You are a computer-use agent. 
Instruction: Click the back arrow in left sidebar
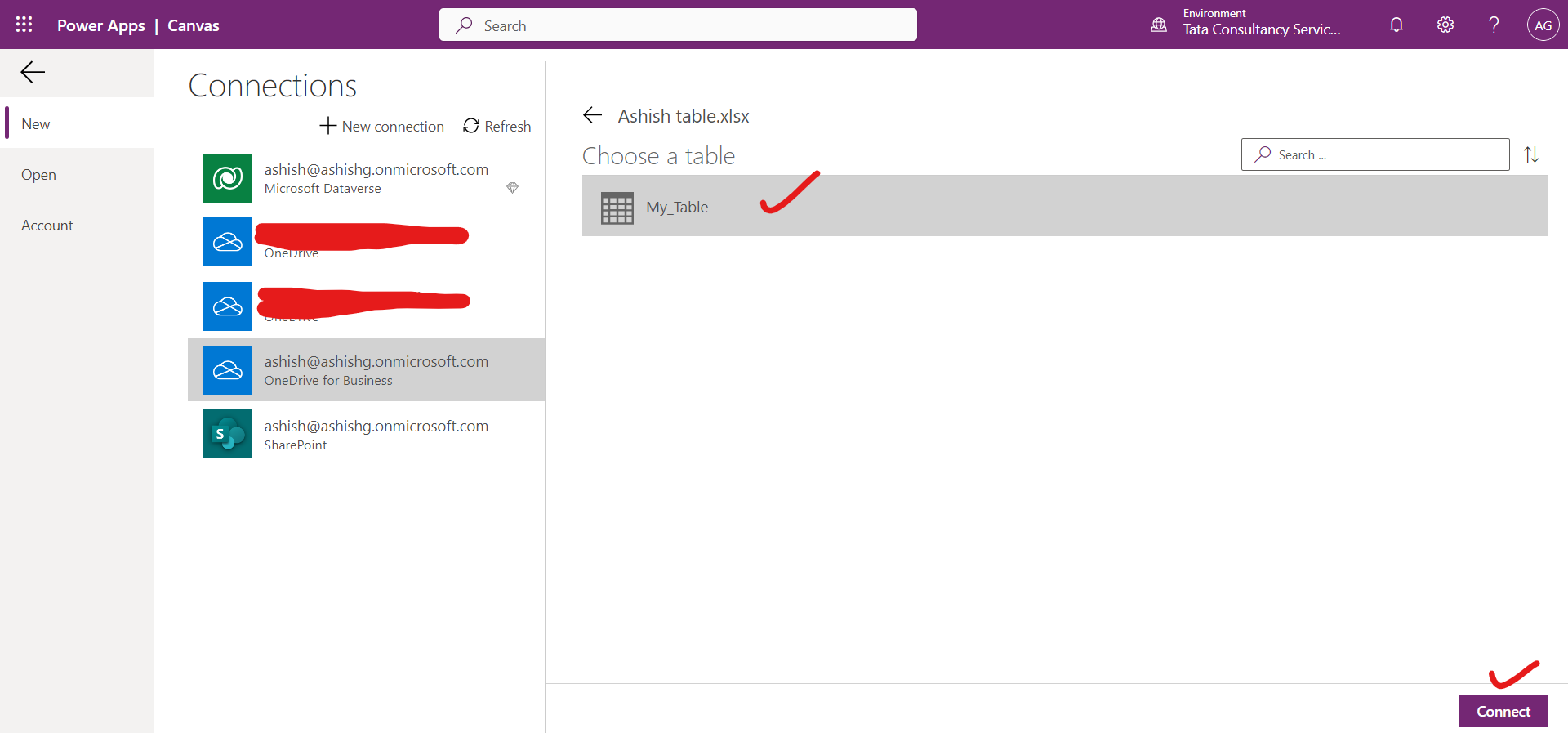click(33, 72)
